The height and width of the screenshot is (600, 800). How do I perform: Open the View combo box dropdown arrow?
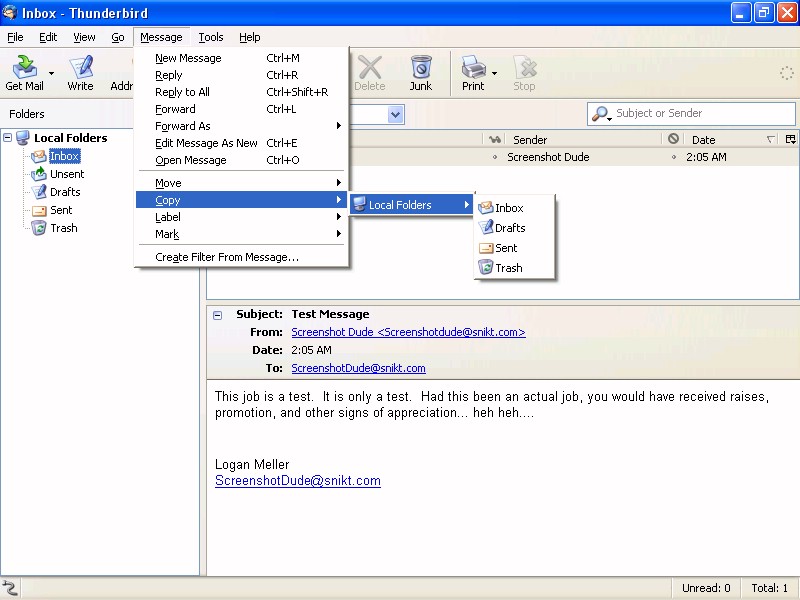[395, 114]
